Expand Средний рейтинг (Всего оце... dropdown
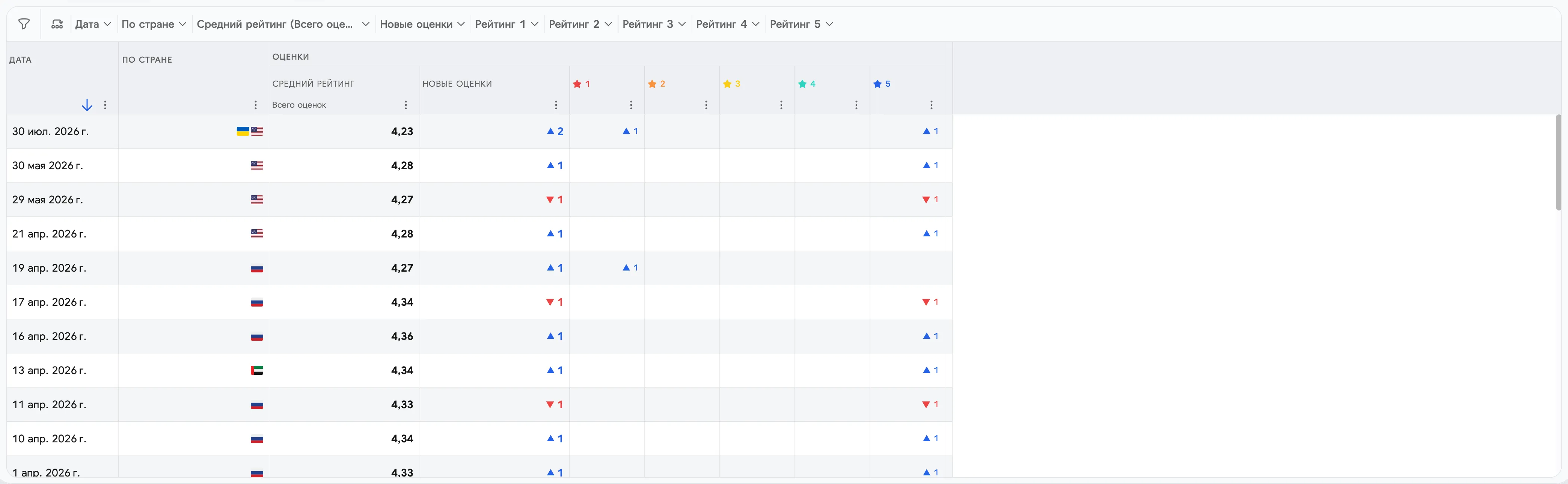The width and height of the screenshot is (1568, 484). [283, 24]
